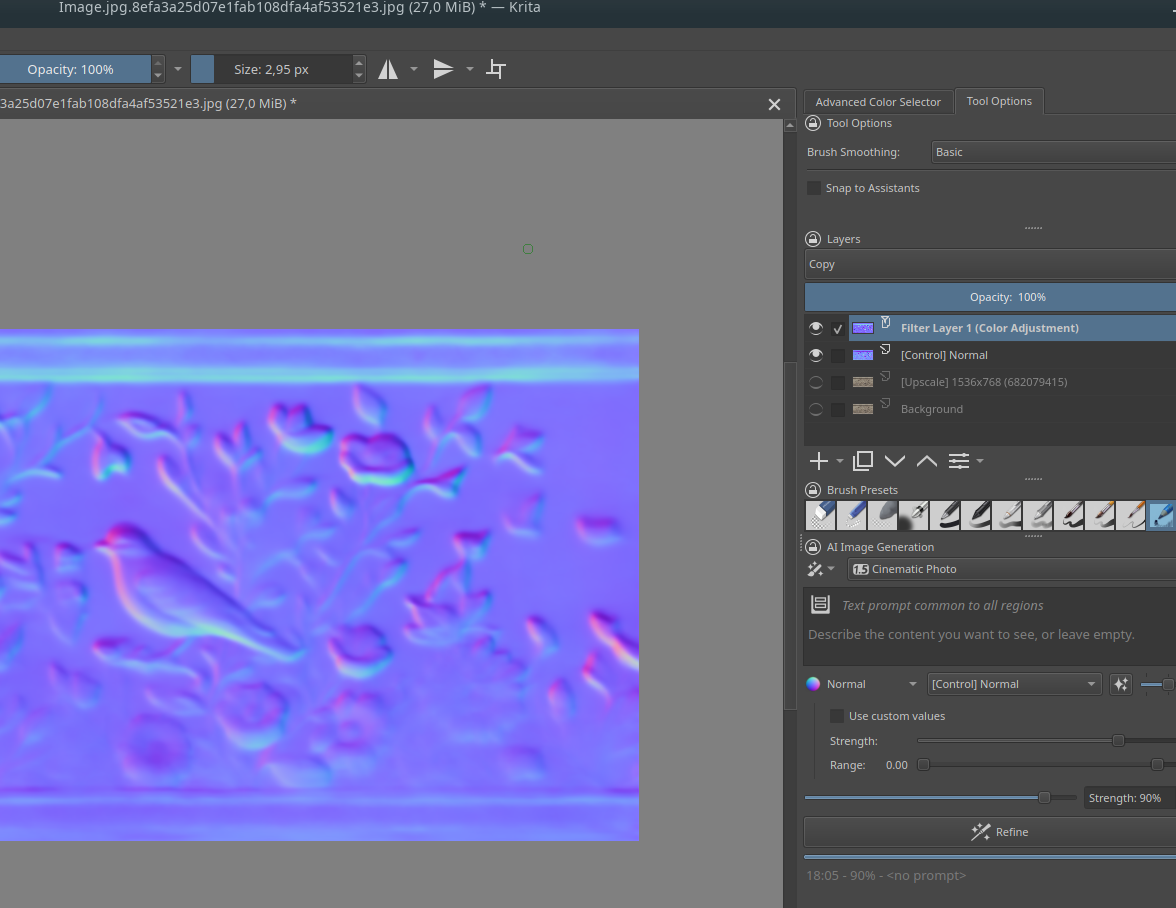Image resolution: width=1176 pixels, height=908 pixels.
Task: Switch to Advanced Color Selector tab
Action: [x=878, y=102]
